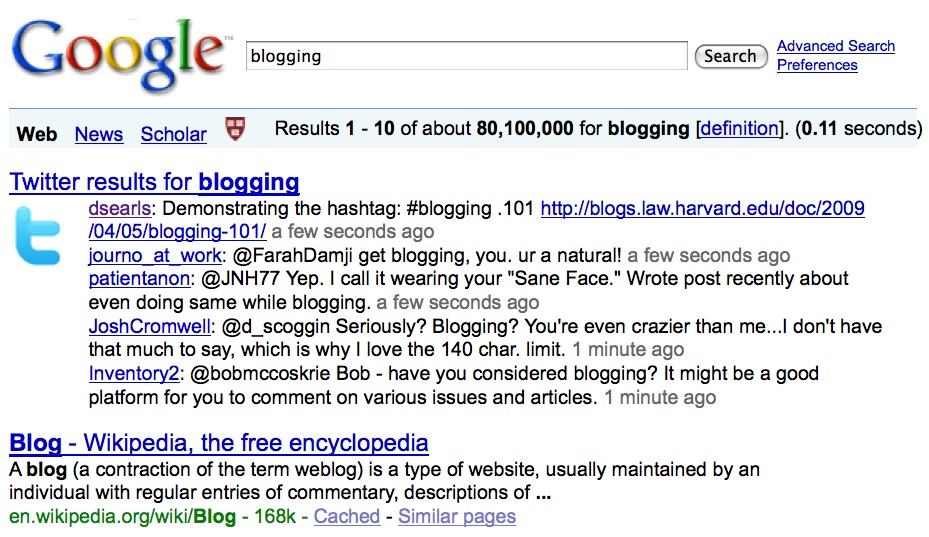Open the Blog - Wikipedia result title
929x537 pixels.
218,442
